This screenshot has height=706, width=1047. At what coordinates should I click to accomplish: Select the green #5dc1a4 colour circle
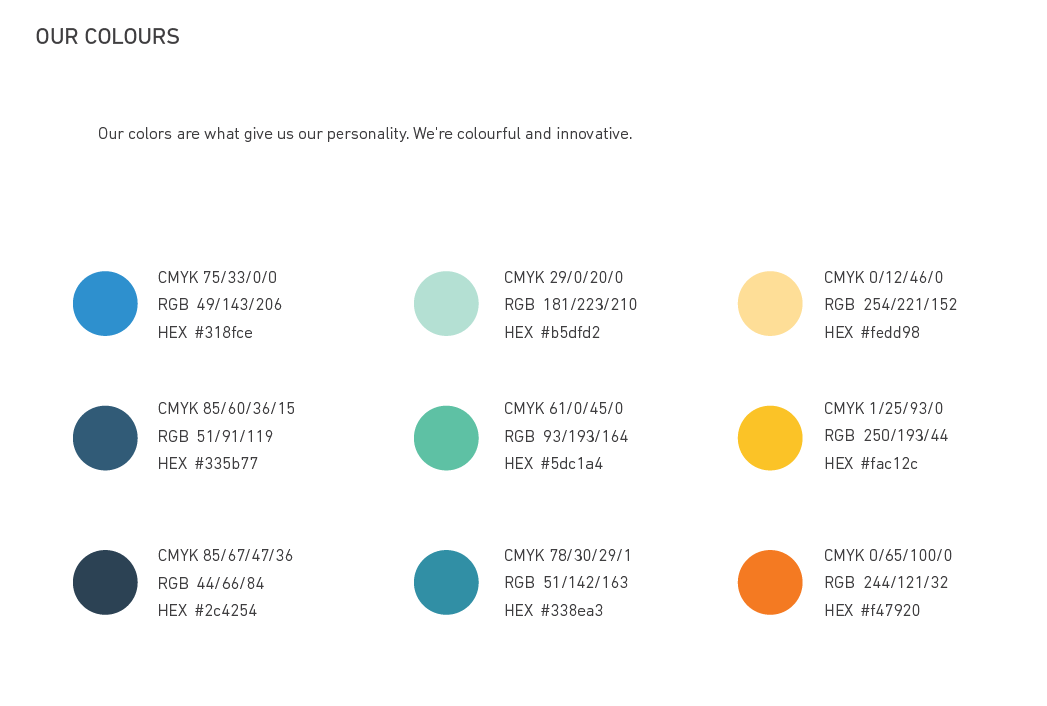446,438
